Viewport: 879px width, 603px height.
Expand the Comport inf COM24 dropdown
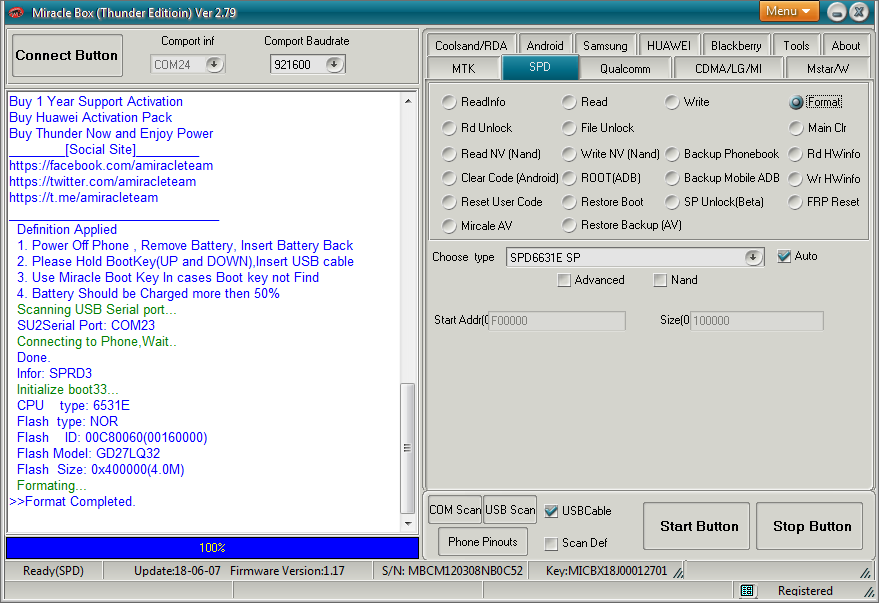click(214, 64)
